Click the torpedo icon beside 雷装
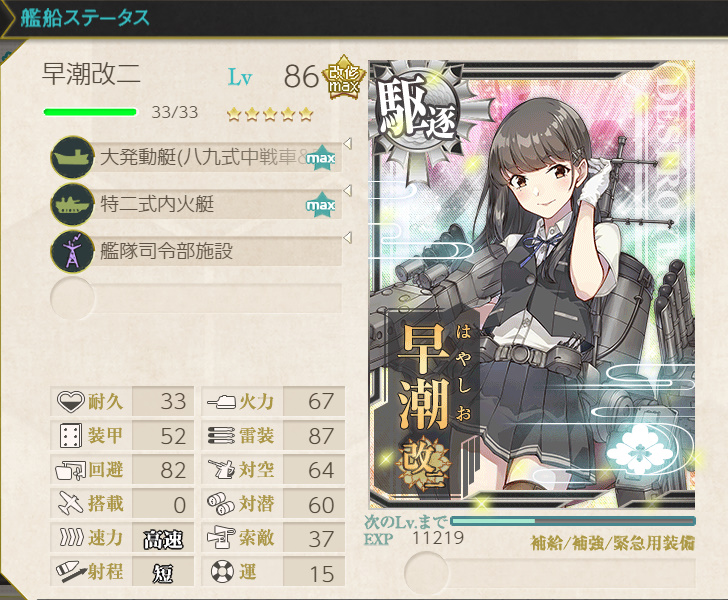The height and width of the screenshot is (600, 728). 221,436
